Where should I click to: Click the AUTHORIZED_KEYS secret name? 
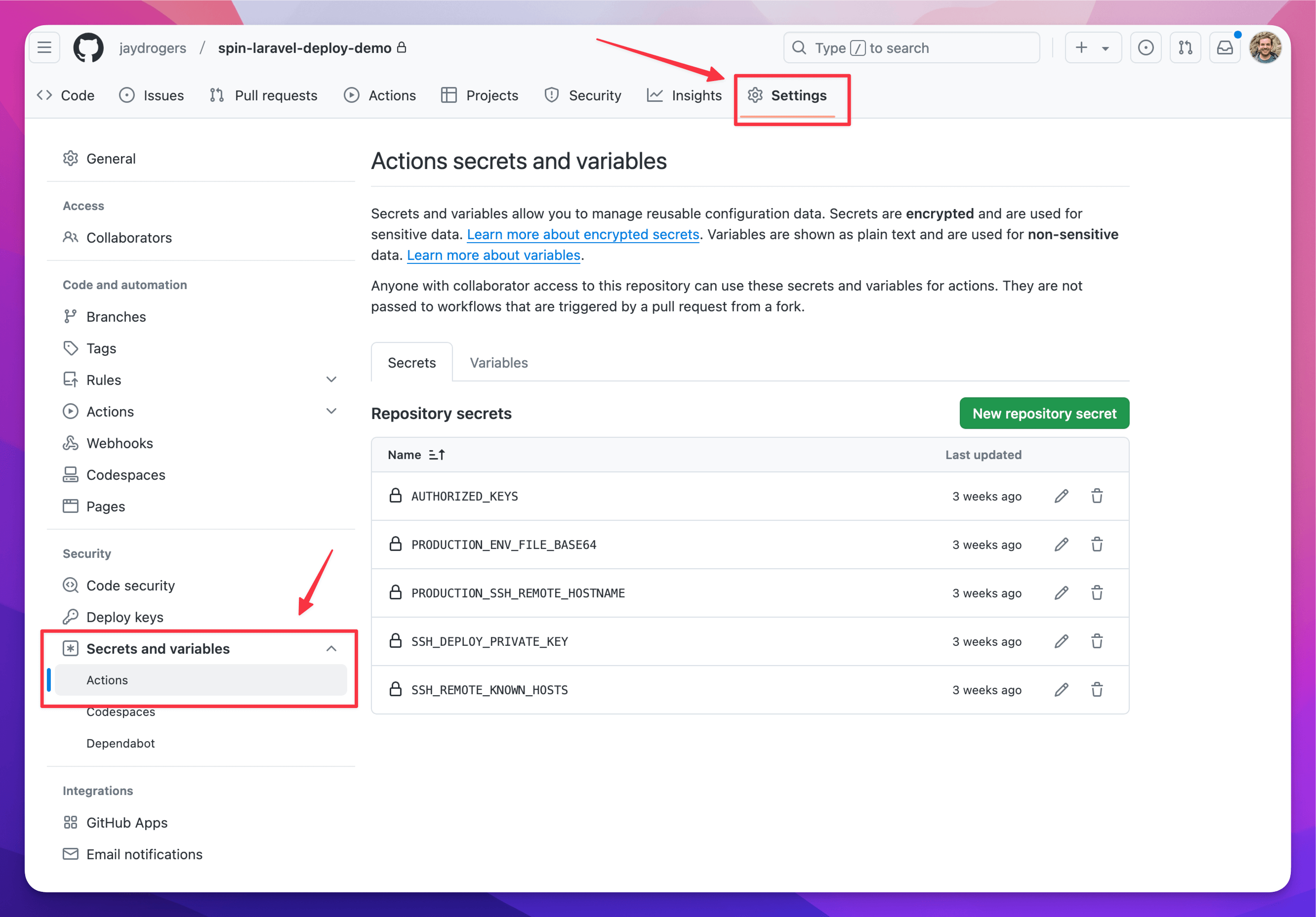(x=465, y=497)
